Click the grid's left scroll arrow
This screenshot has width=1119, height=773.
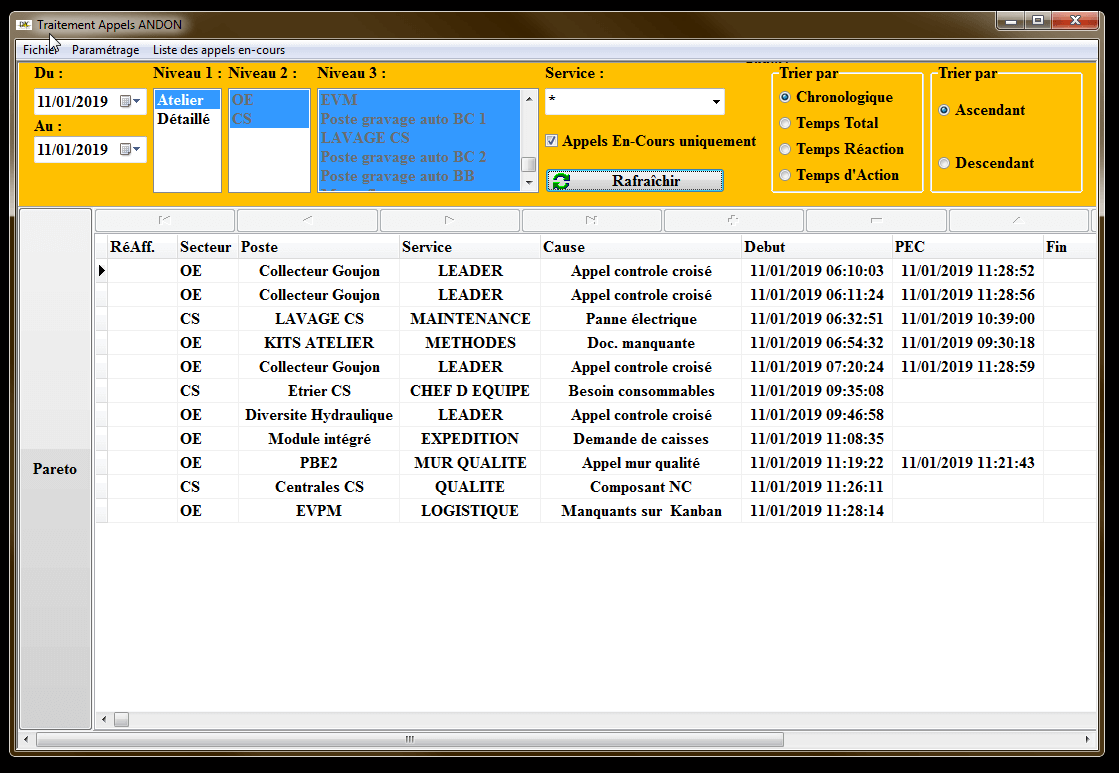[104, 719]
